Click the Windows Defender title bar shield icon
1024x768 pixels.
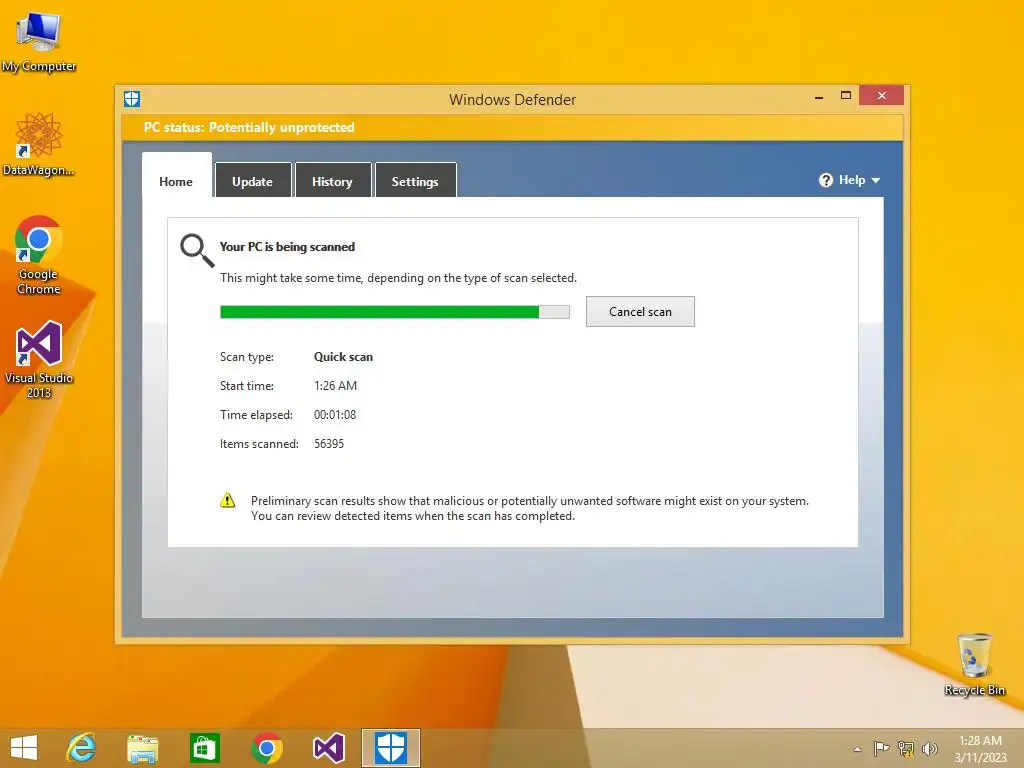[x=132, y=99]
